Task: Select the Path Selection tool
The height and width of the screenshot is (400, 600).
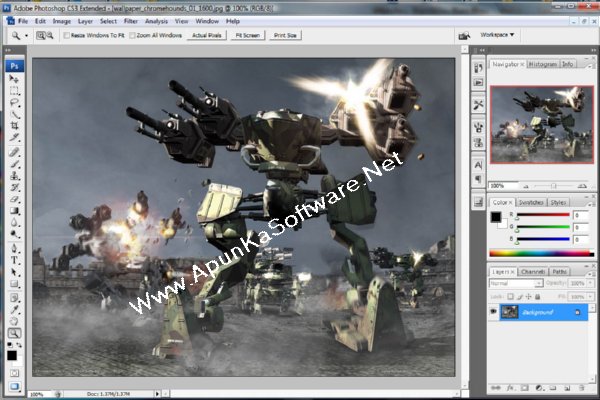Action: coord(14,272)
